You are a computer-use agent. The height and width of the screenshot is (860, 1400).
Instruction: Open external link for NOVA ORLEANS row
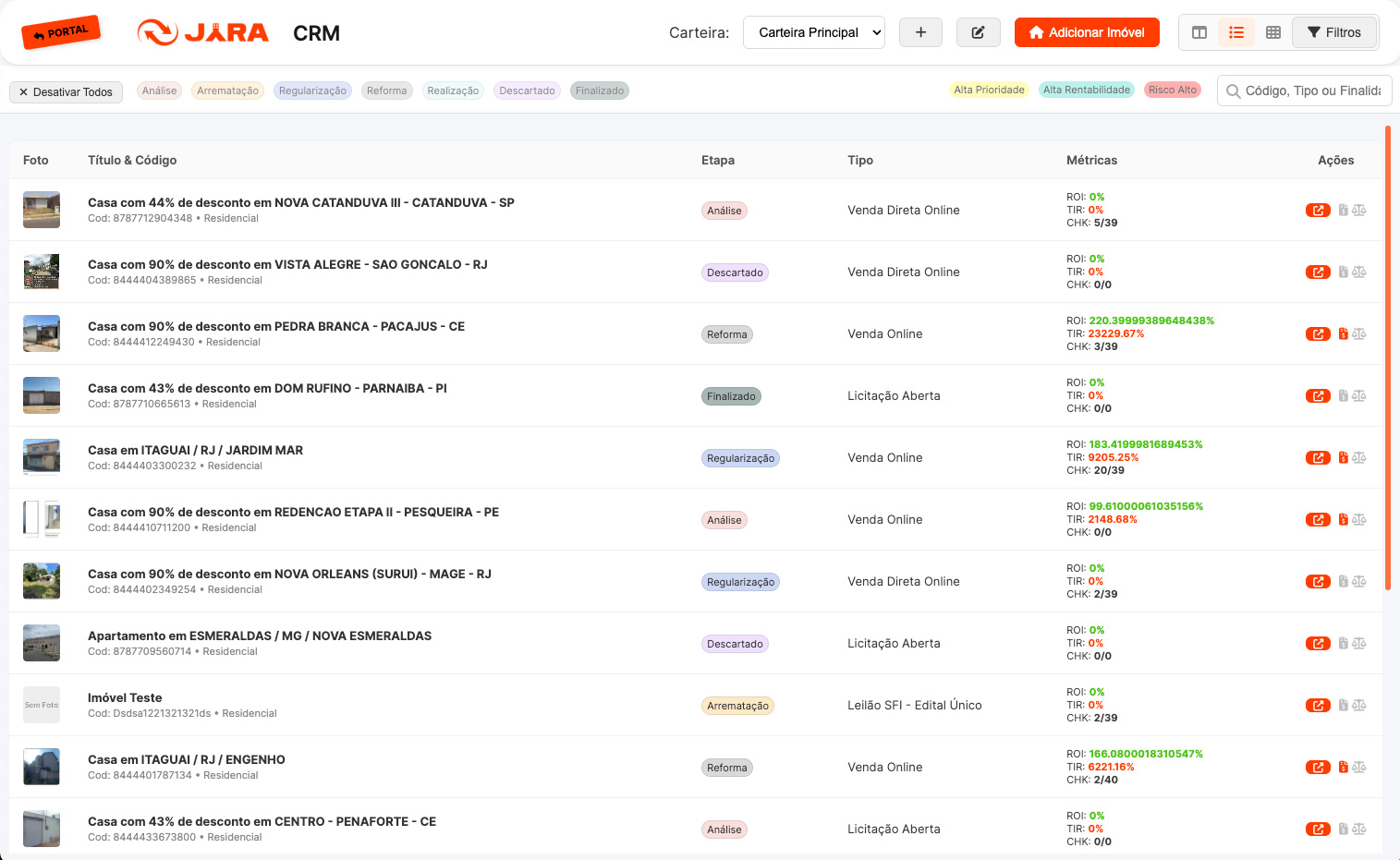coord(1318,581)
